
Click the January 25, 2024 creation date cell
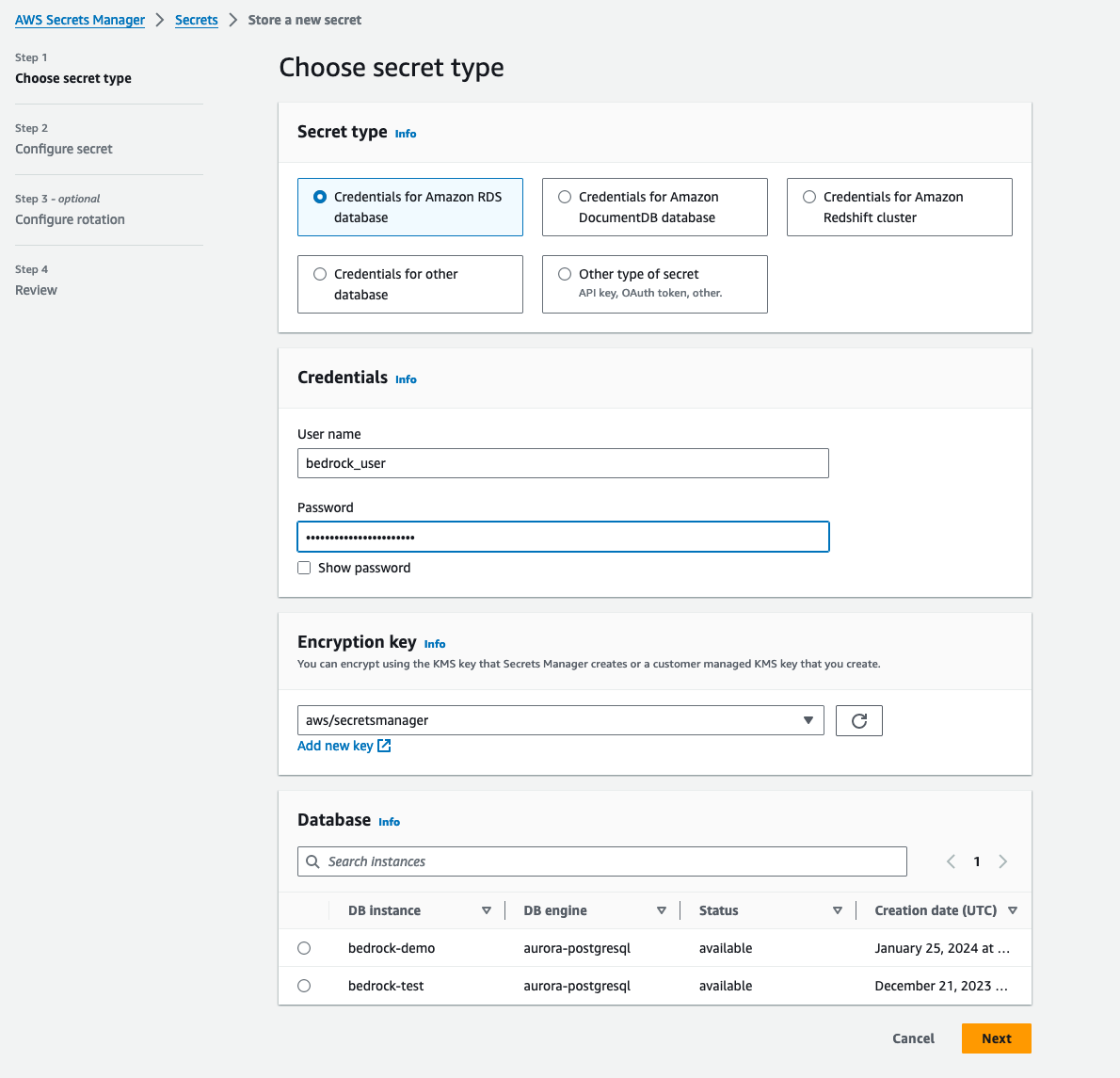942,948
